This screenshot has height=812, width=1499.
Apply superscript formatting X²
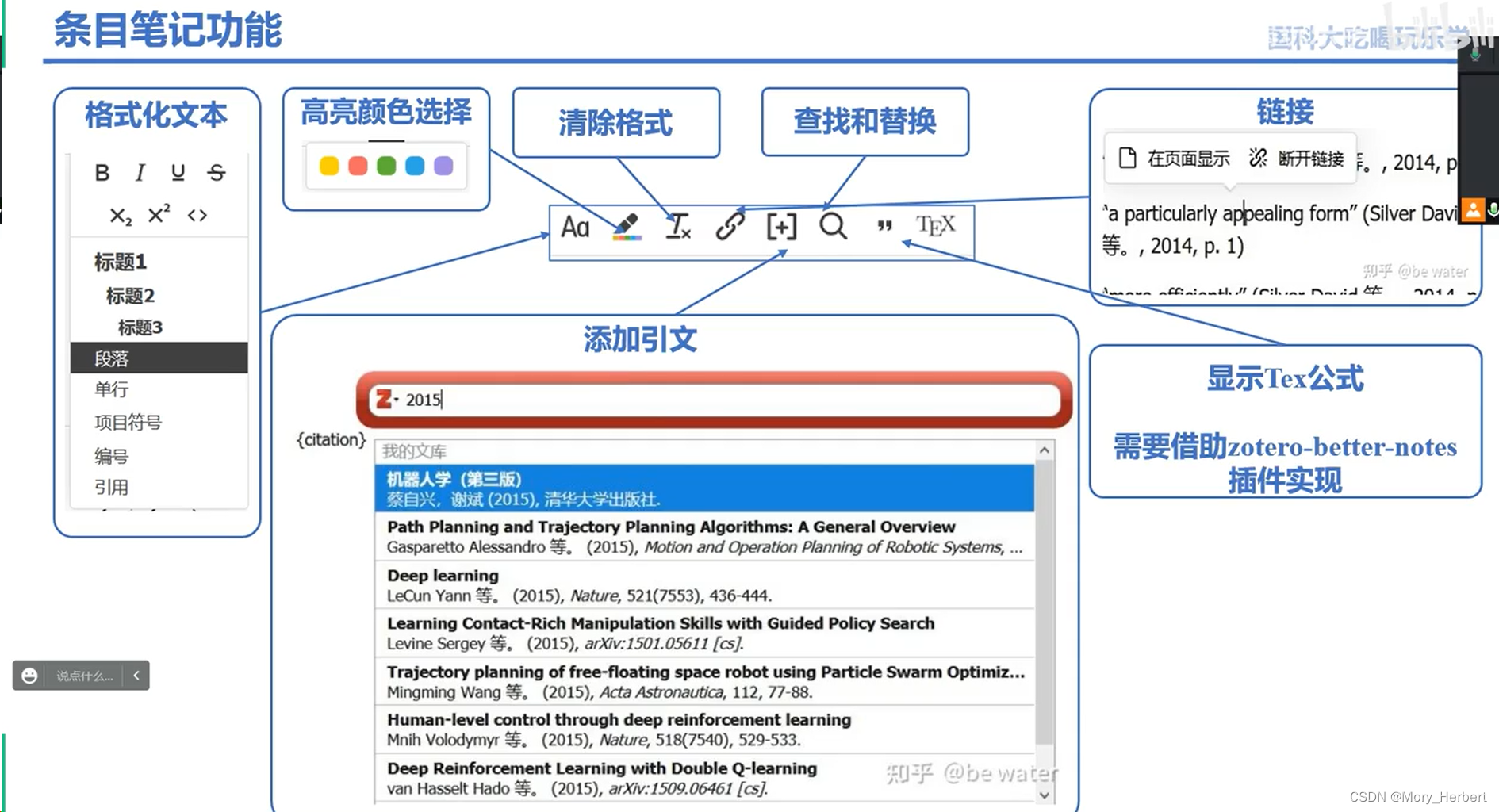tap(159, 214)
